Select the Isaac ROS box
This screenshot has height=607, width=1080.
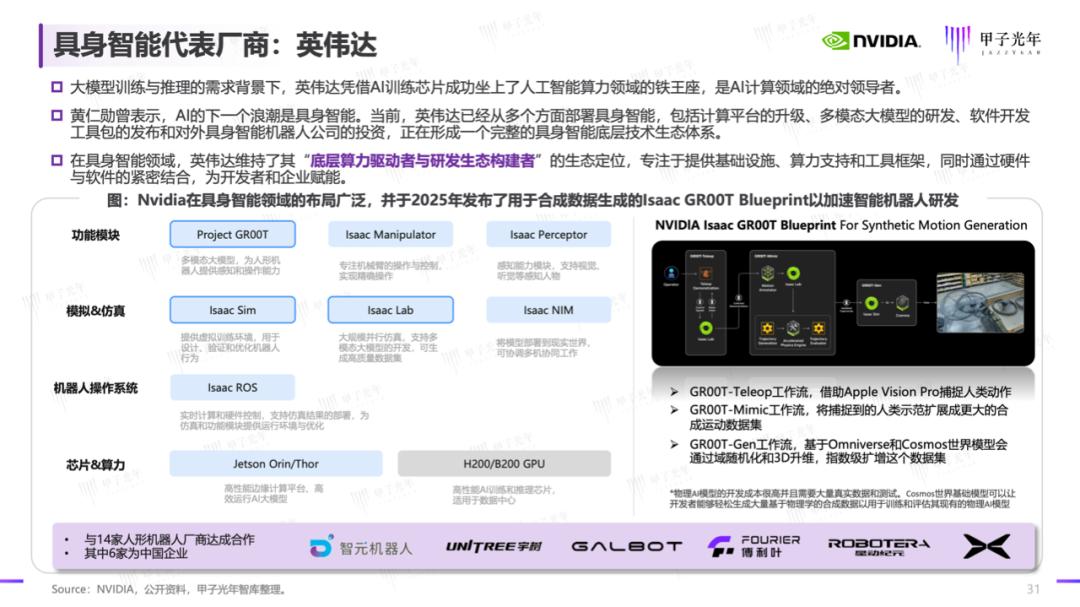coord(232,388)
